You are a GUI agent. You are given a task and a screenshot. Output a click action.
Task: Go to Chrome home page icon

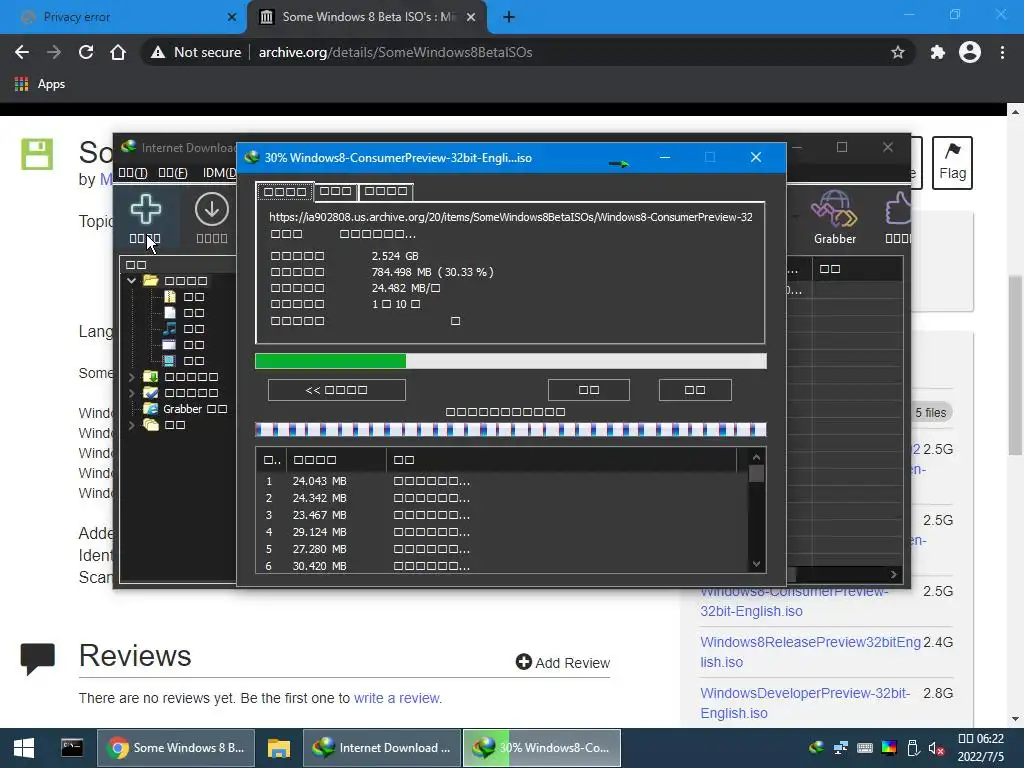(x=118, y=52)
